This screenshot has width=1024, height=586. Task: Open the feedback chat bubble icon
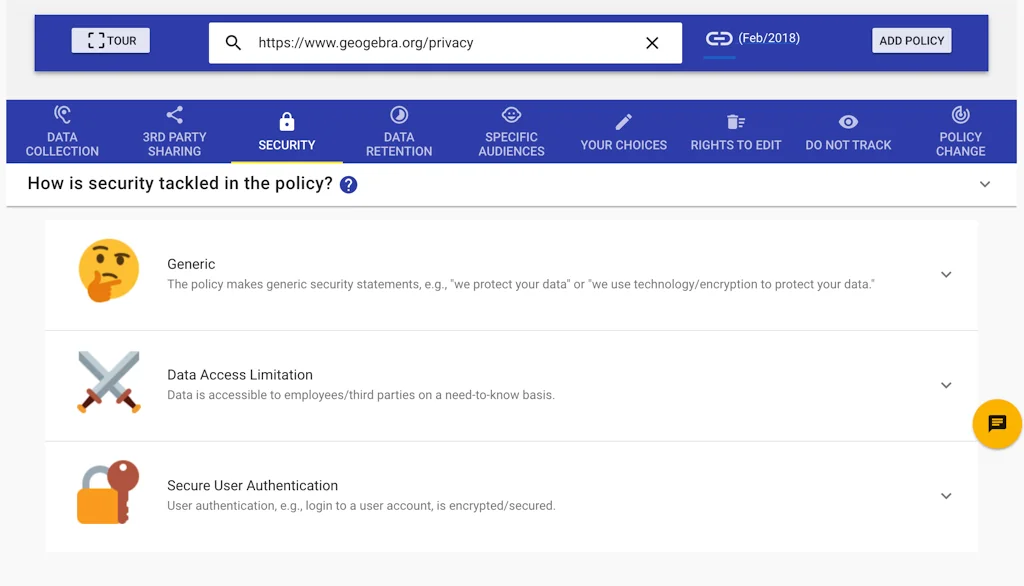996,424
